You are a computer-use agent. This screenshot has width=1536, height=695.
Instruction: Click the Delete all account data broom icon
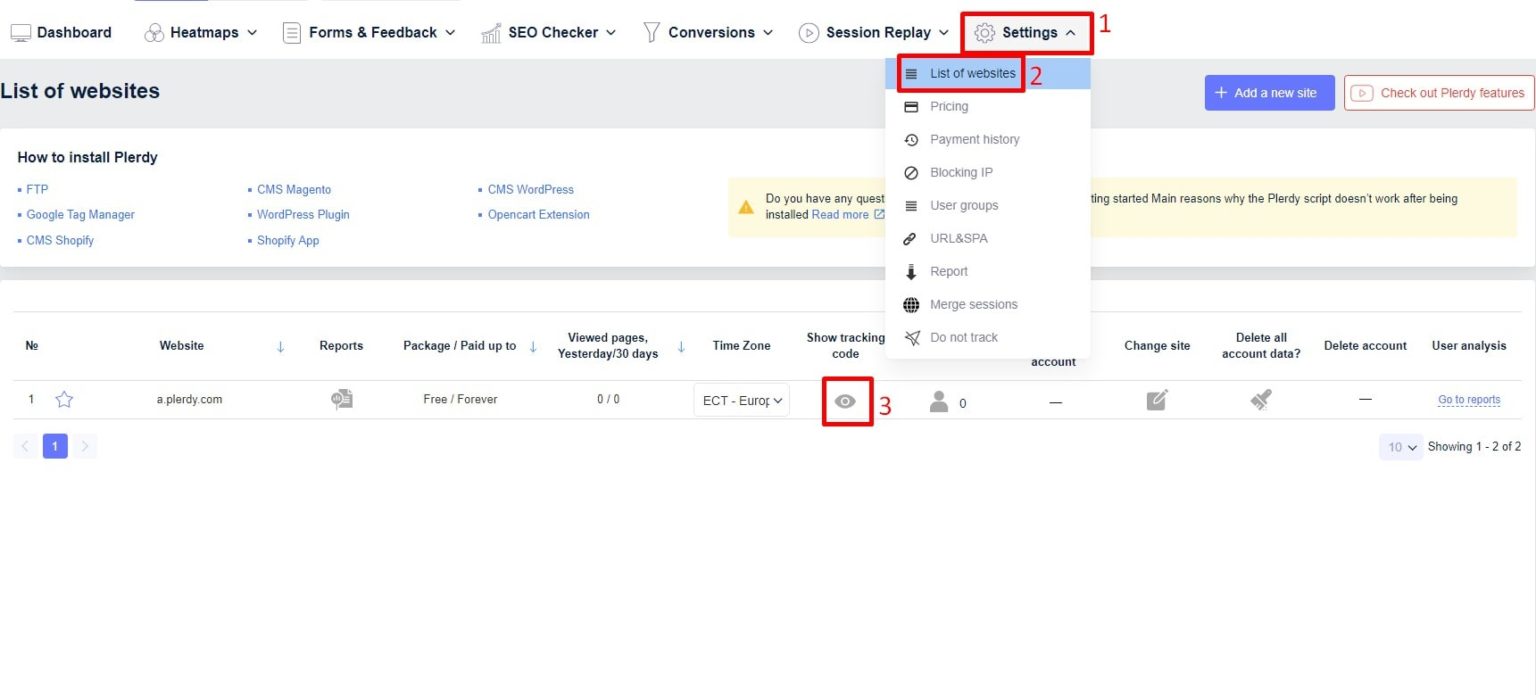click(1261, 398)
